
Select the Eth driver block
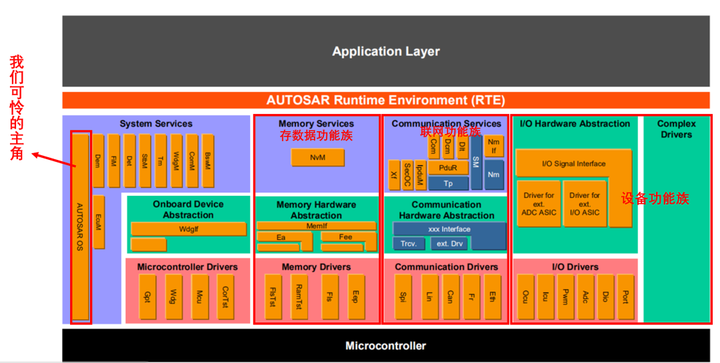click(493, 296)
